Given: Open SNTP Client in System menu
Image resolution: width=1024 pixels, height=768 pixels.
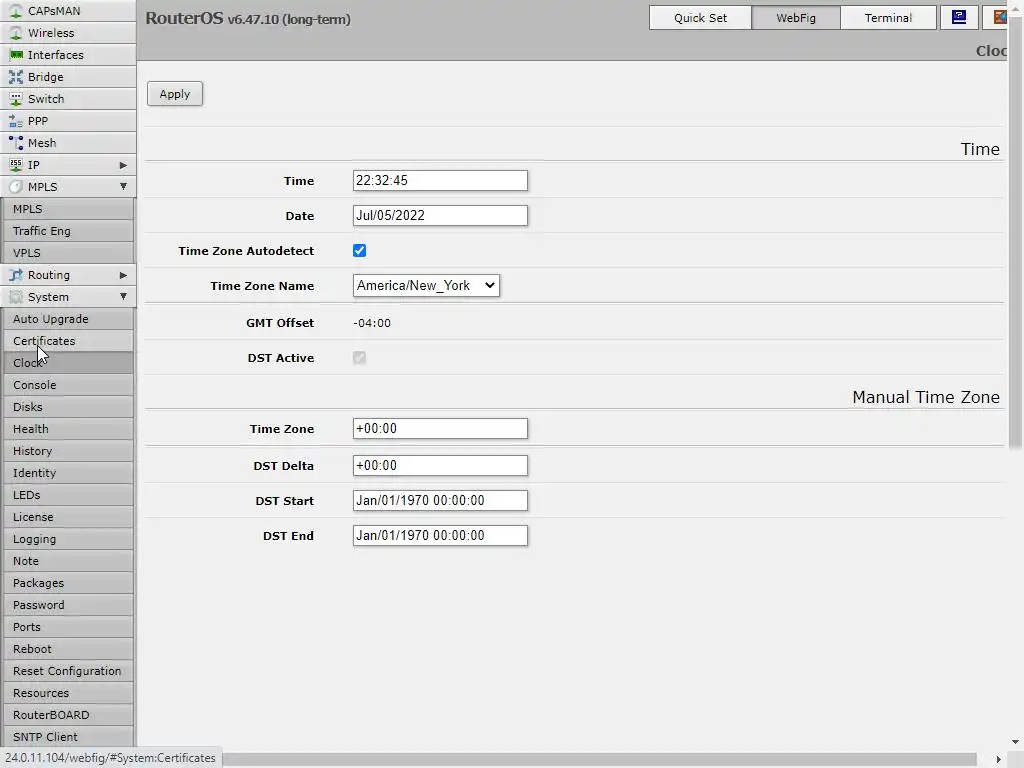Looking at the screenshot, I should [x=69, y=737].
